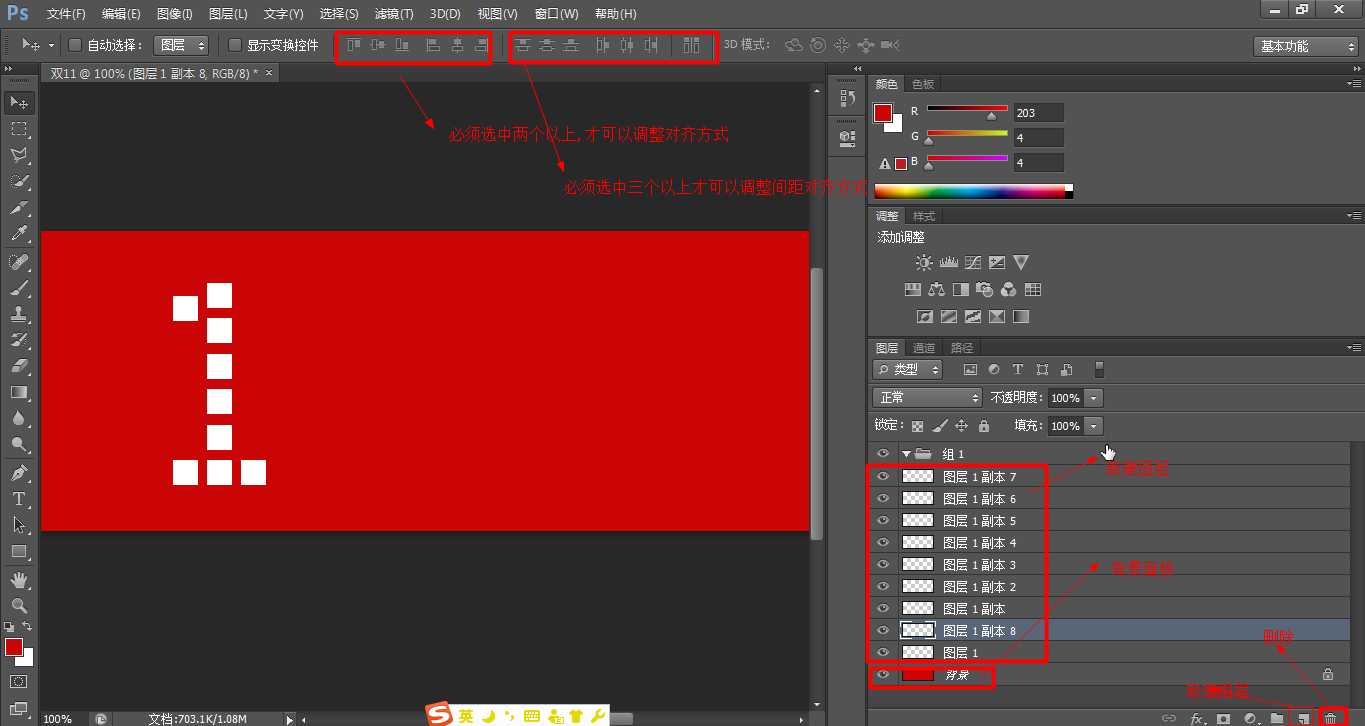Open the 基本功能 workspace dropdown
The image size is (1365, 726).
1306,46
